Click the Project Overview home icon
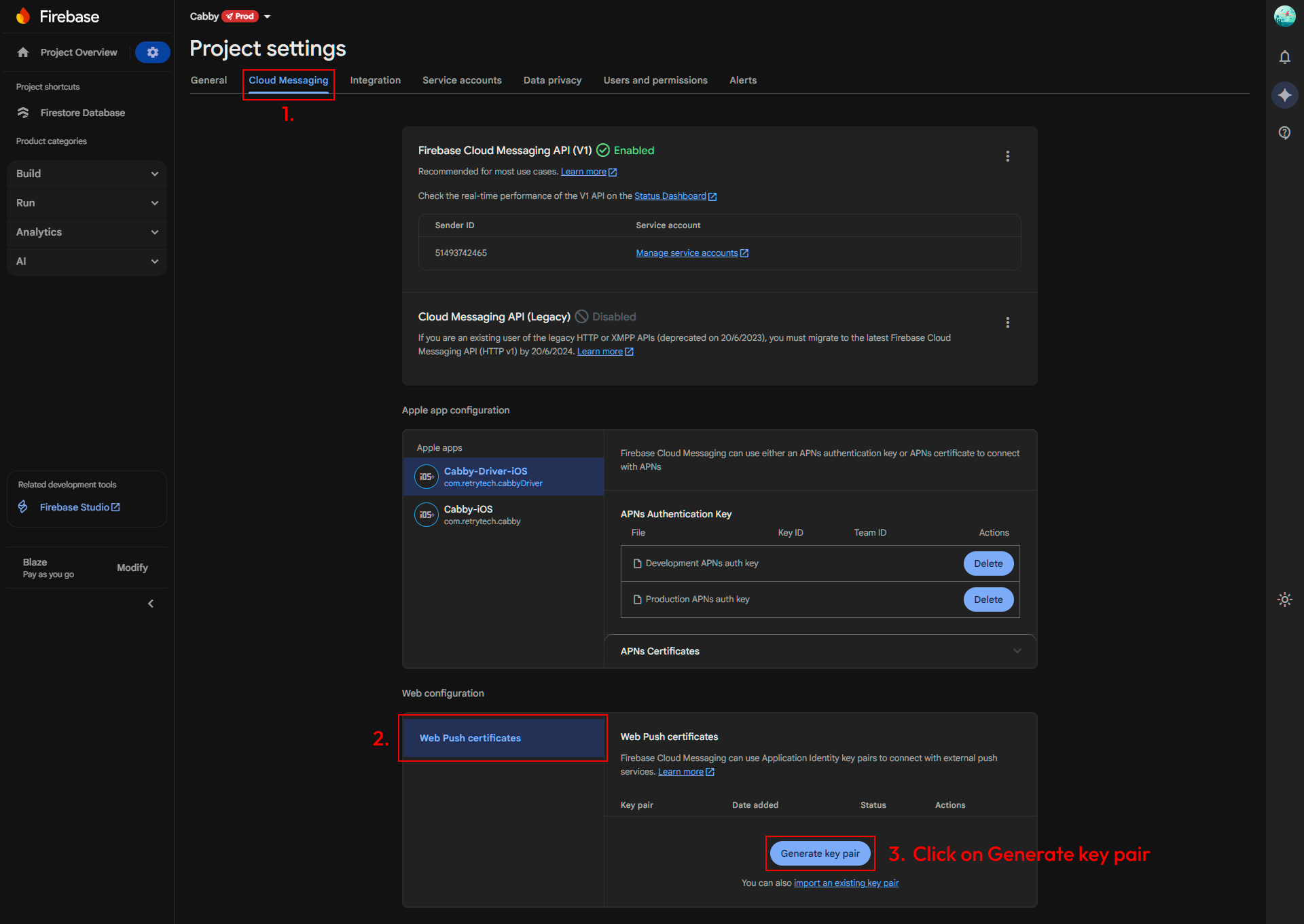 point(23,52)
